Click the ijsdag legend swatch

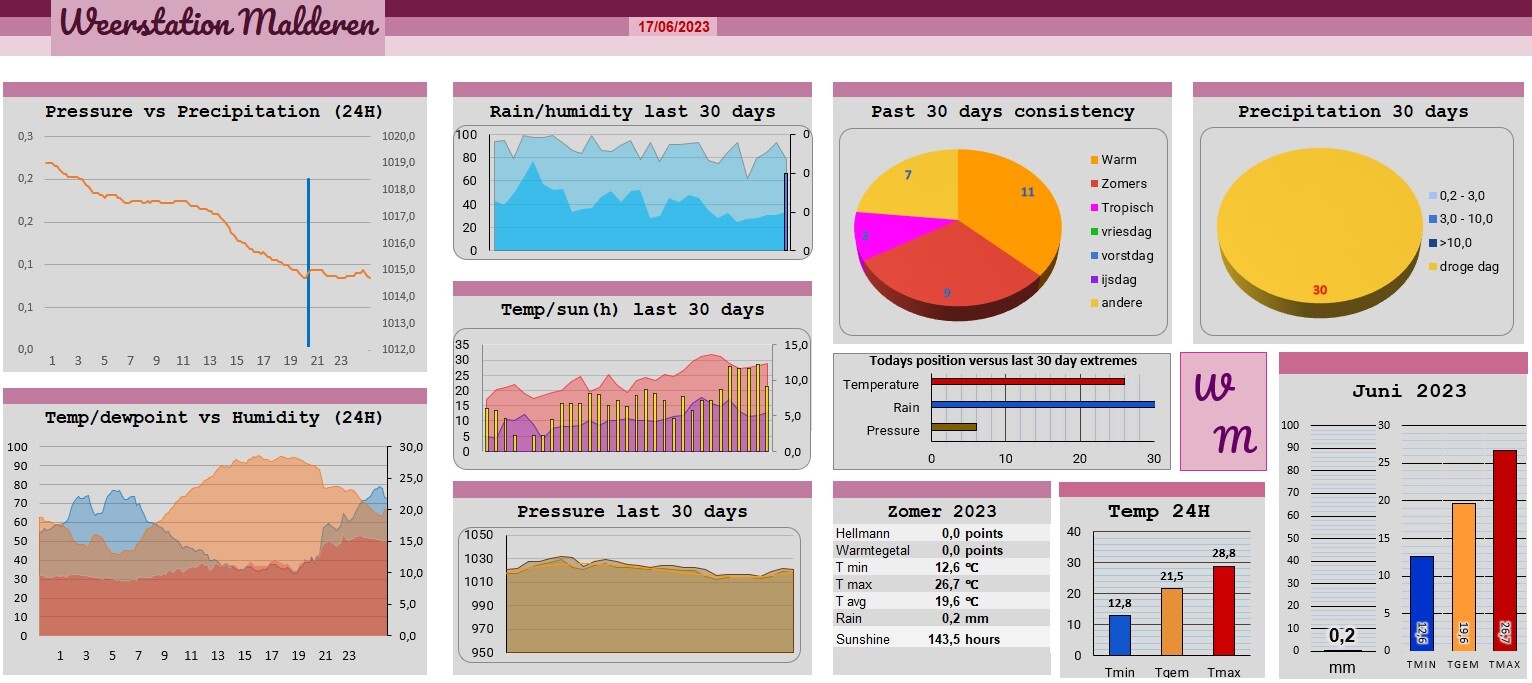pos(1094,280)
